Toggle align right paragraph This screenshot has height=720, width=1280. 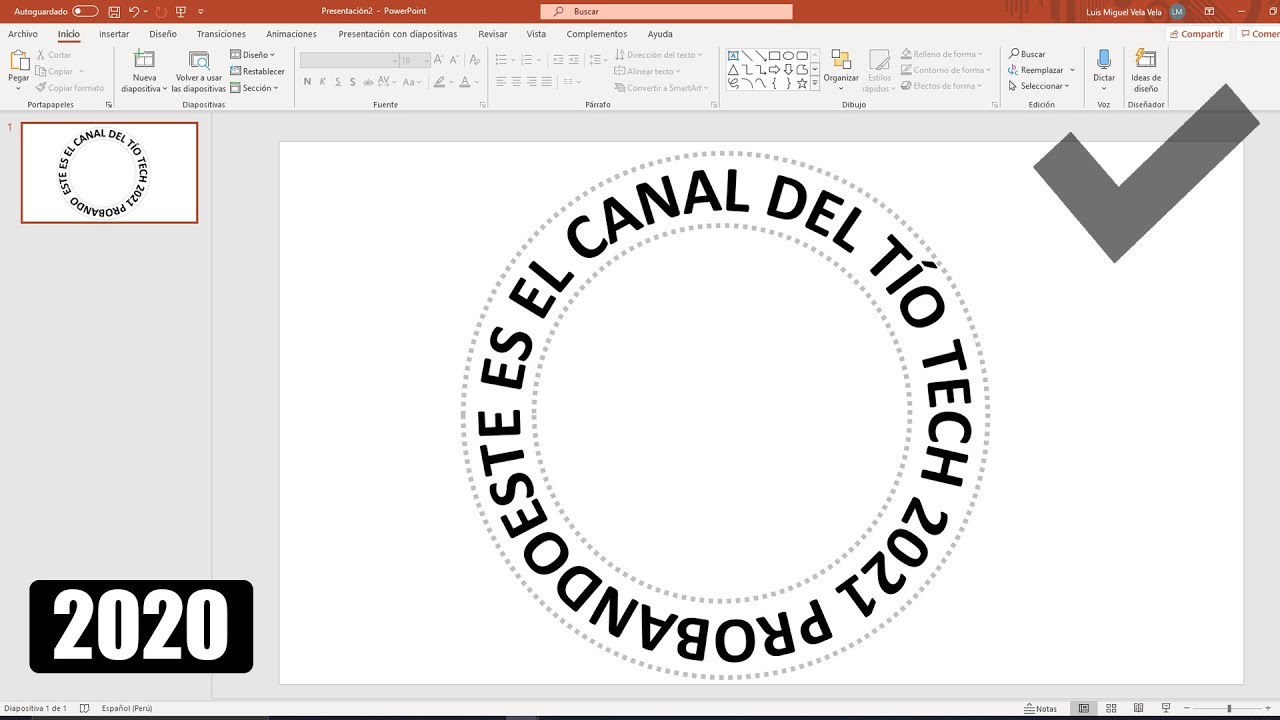531,82
